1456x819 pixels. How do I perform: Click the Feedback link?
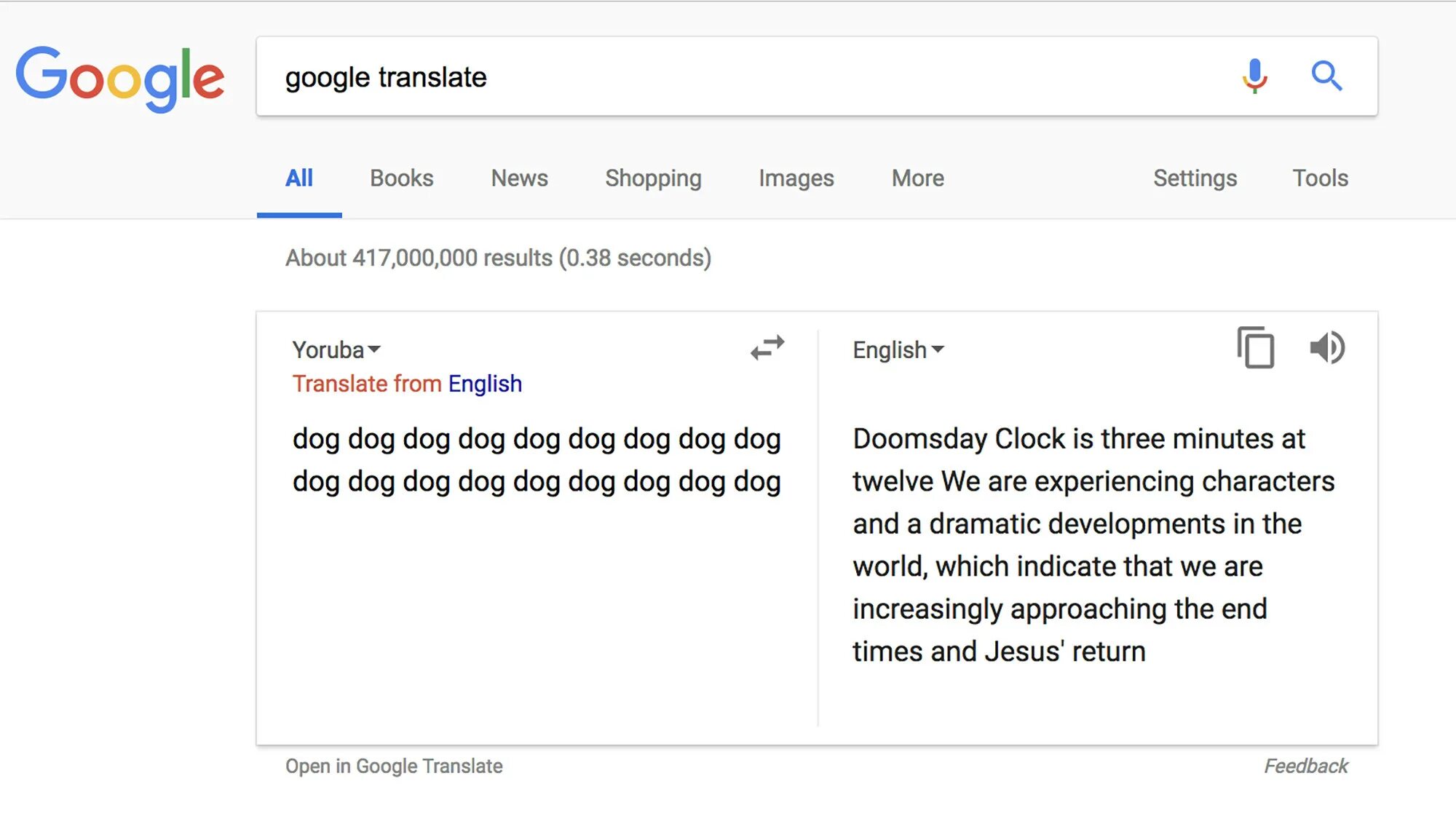click(x=1305, y=766)
